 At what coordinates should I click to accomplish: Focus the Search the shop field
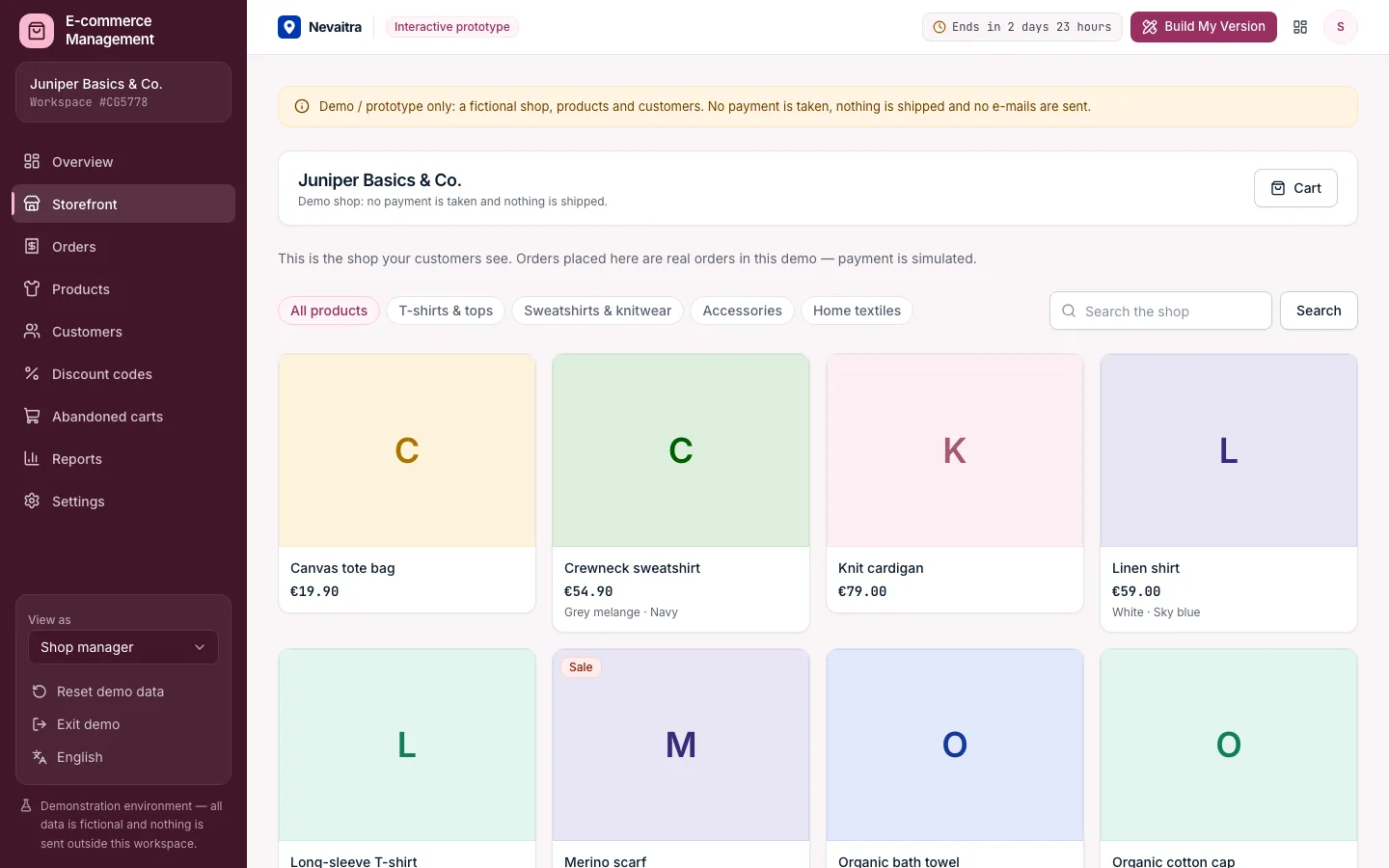[1160, 311]
